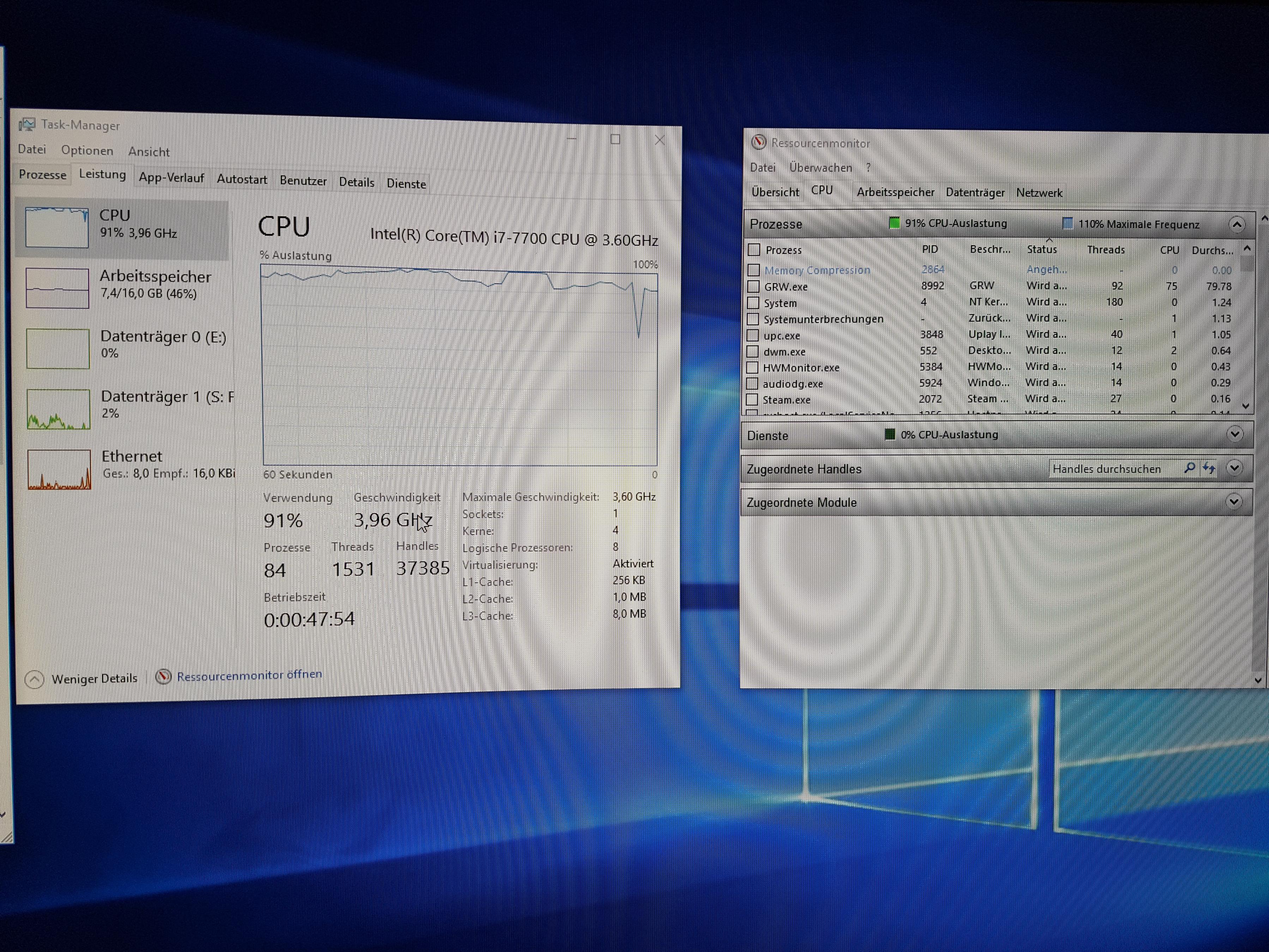Click the search magnifier in Handles durchsuchen
This screenshot has width=1269, height=952.
pos(1189,468)
